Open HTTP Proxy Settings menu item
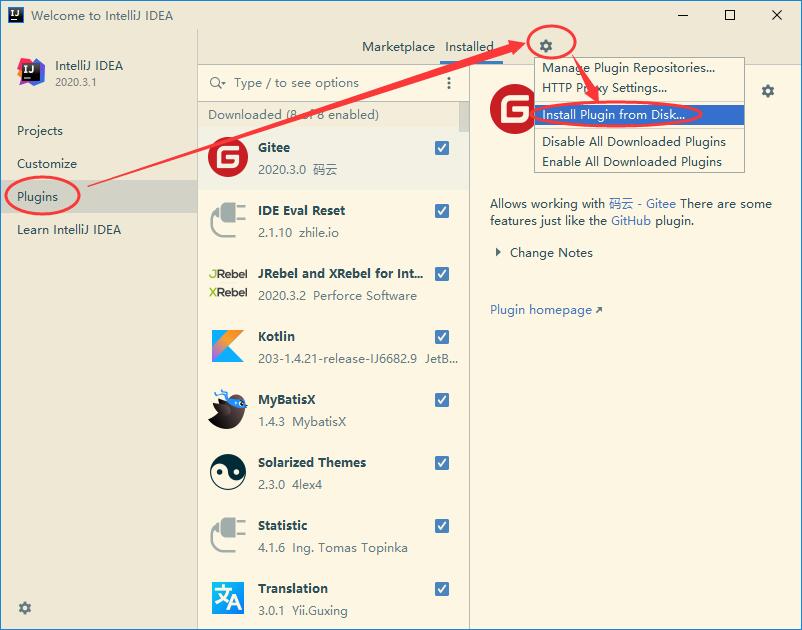 coord(639,88)
